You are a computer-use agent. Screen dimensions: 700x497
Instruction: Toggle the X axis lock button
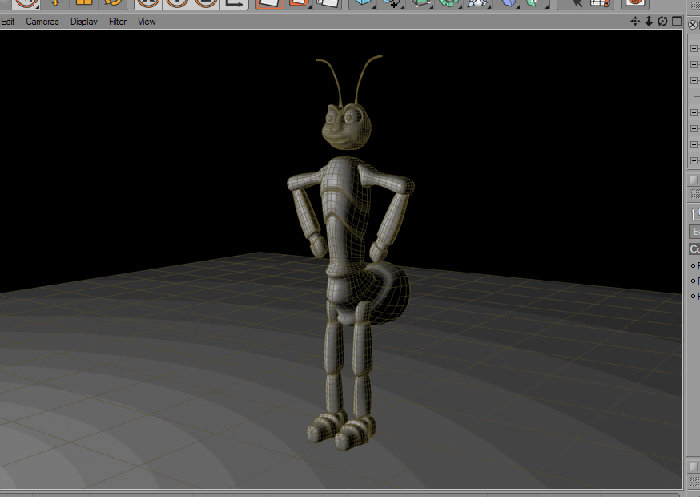coord(149,4)
